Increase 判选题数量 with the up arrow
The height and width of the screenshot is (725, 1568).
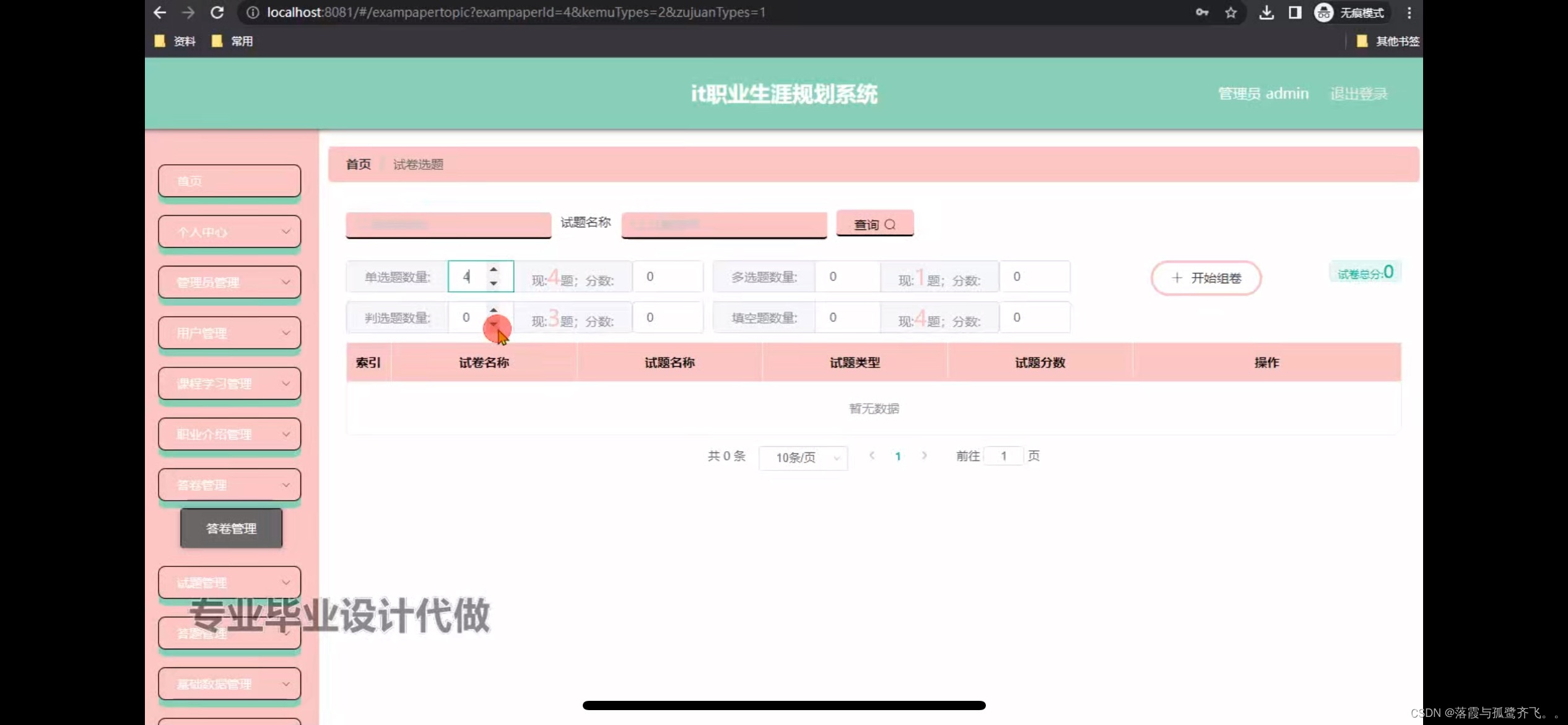494,310
